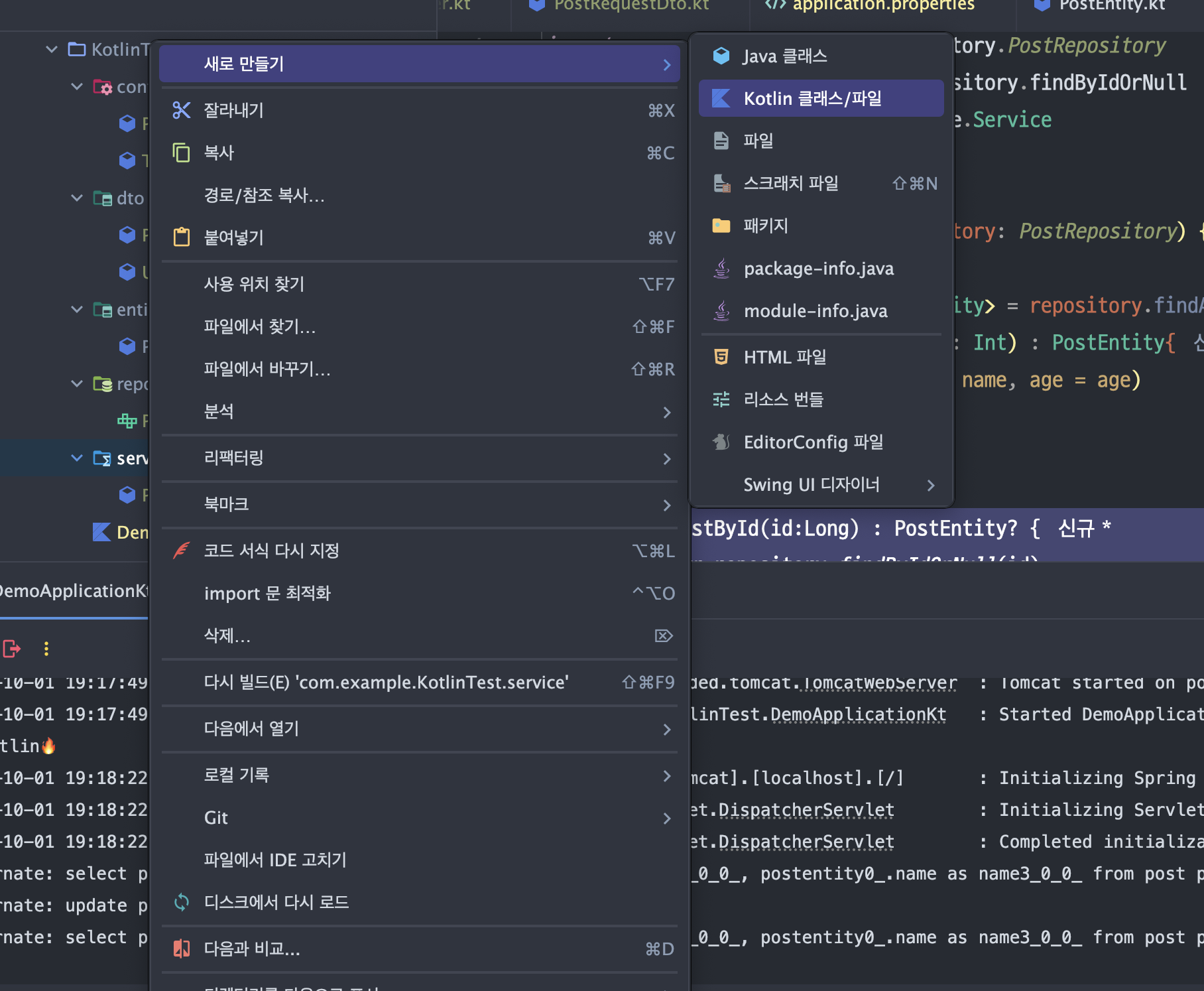Click the copy icon next to 복사
The image size is (1204, 991).
click(181, 153)
